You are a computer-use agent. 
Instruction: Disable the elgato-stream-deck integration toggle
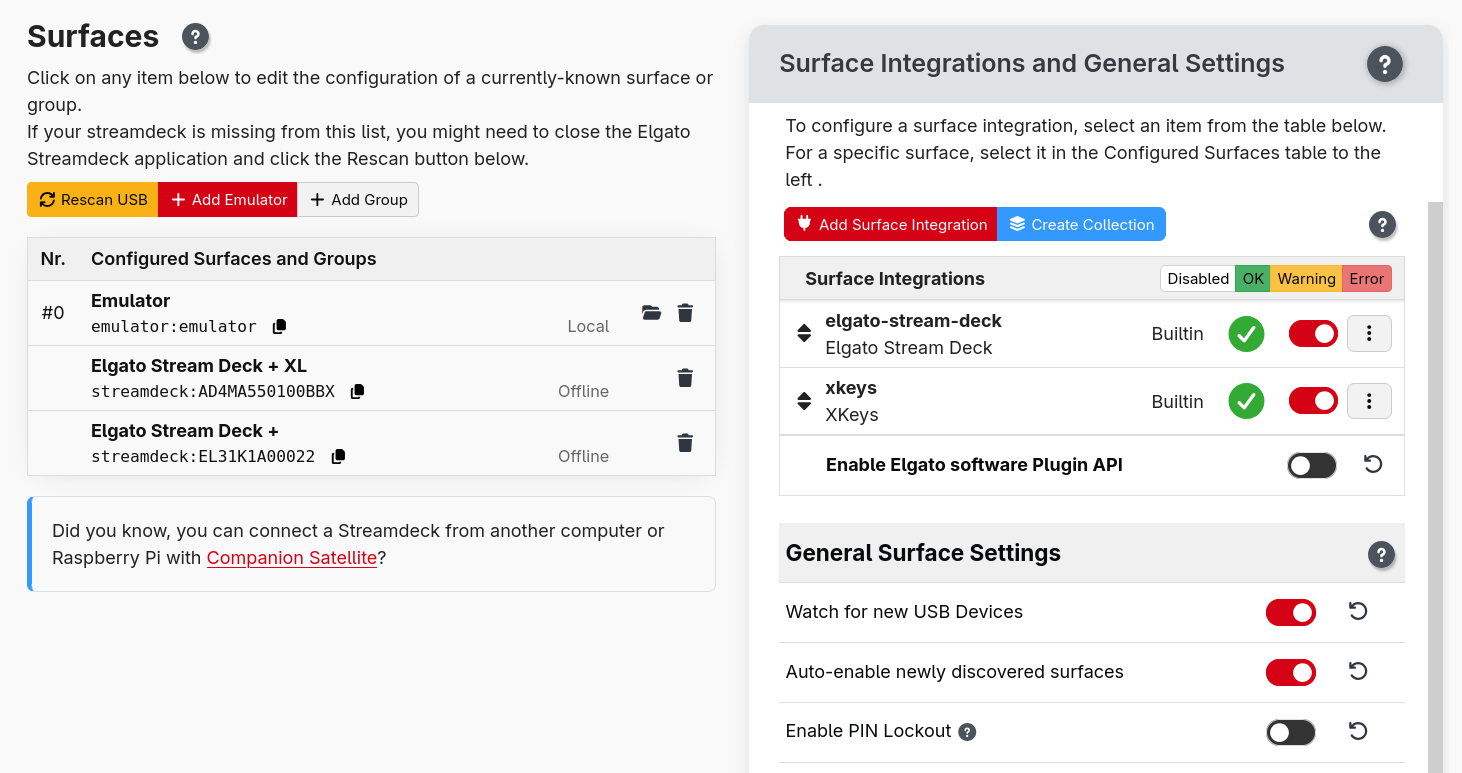1313,333
